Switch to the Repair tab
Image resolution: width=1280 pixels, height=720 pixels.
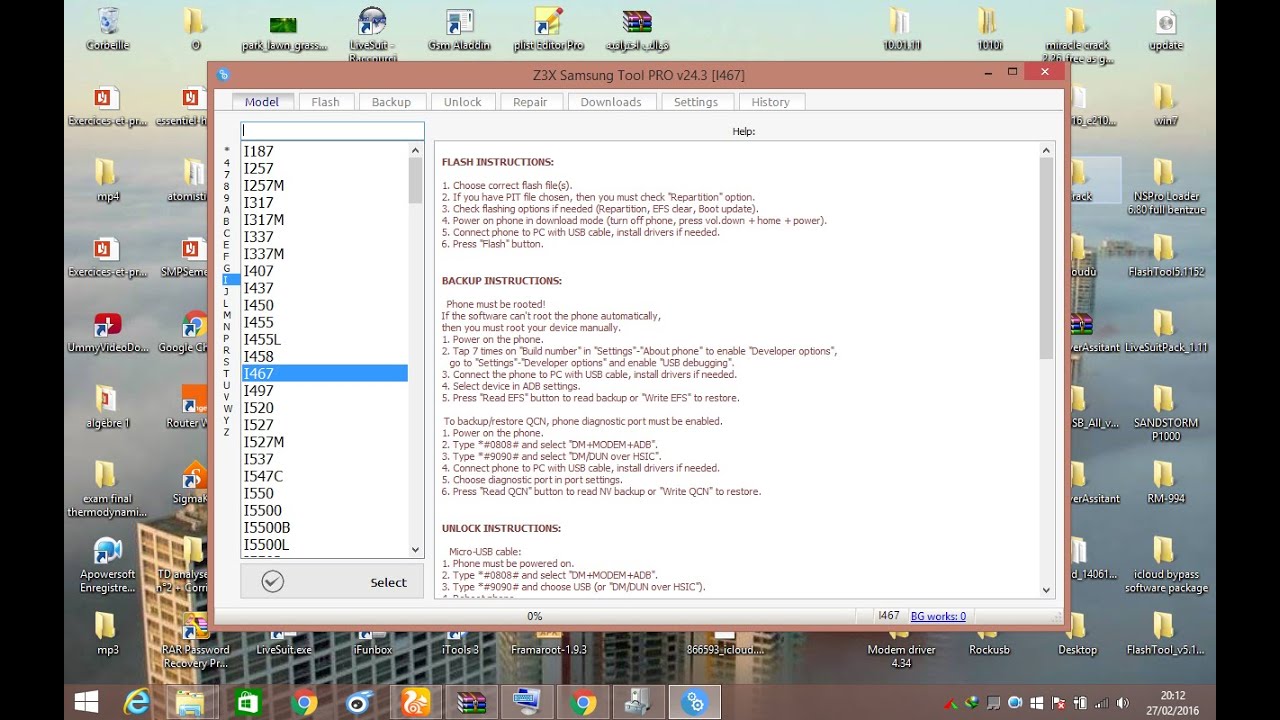point(530,102)
